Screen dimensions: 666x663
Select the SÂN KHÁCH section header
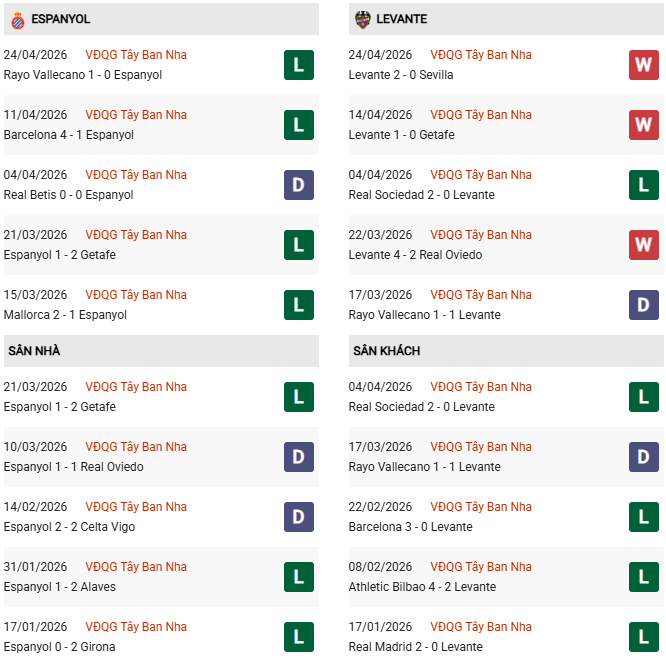(386, 351)
